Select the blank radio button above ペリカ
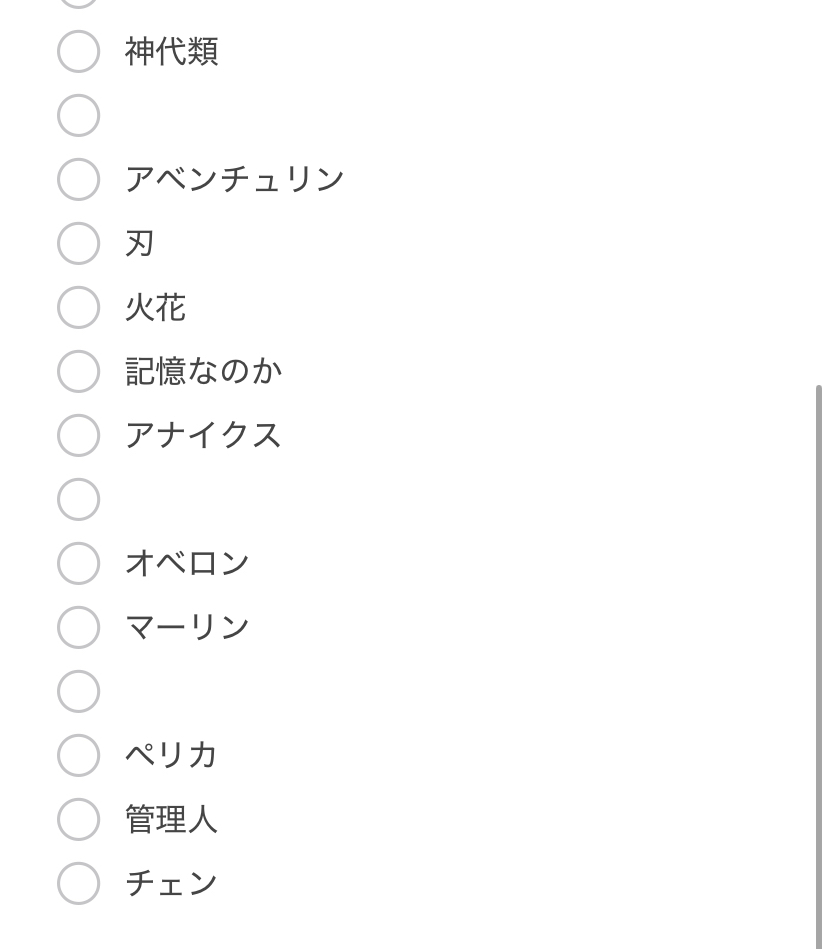The image size is (828, 949). coord(78,692)
